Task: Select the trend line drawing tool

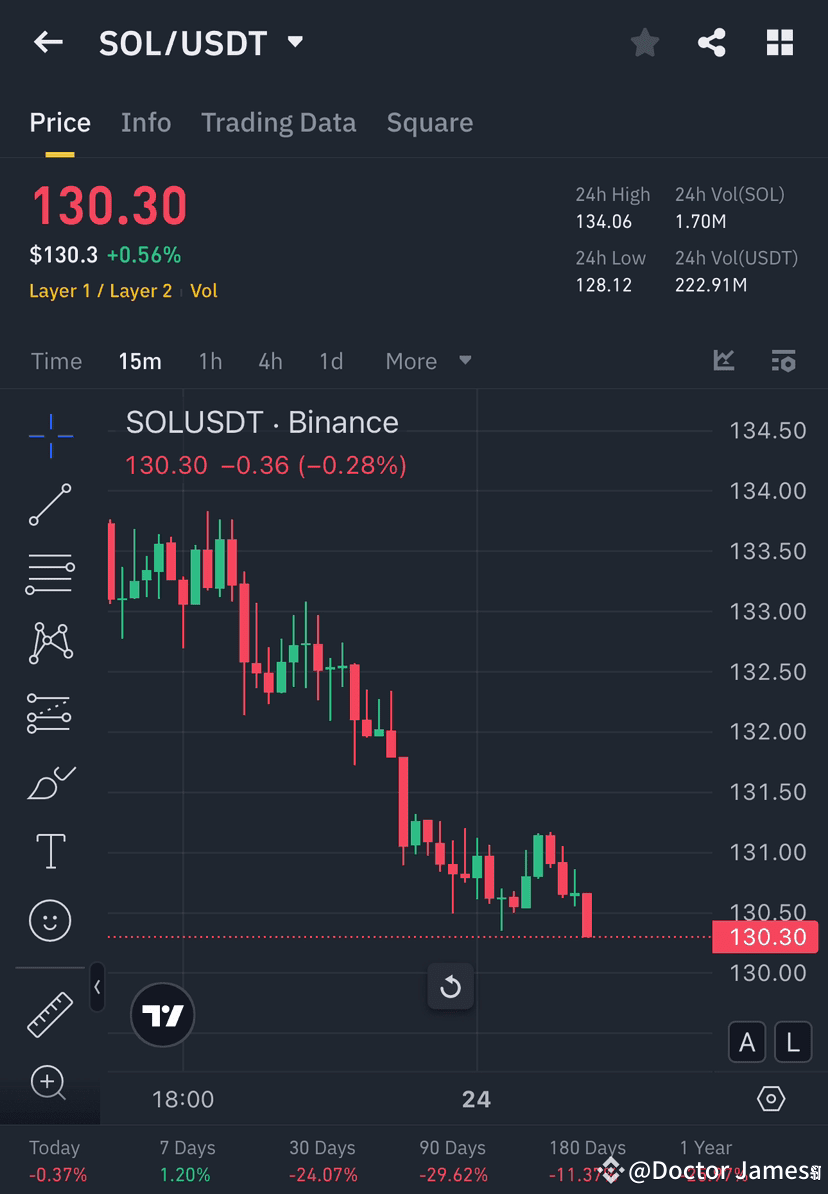Action: [50, 505]
